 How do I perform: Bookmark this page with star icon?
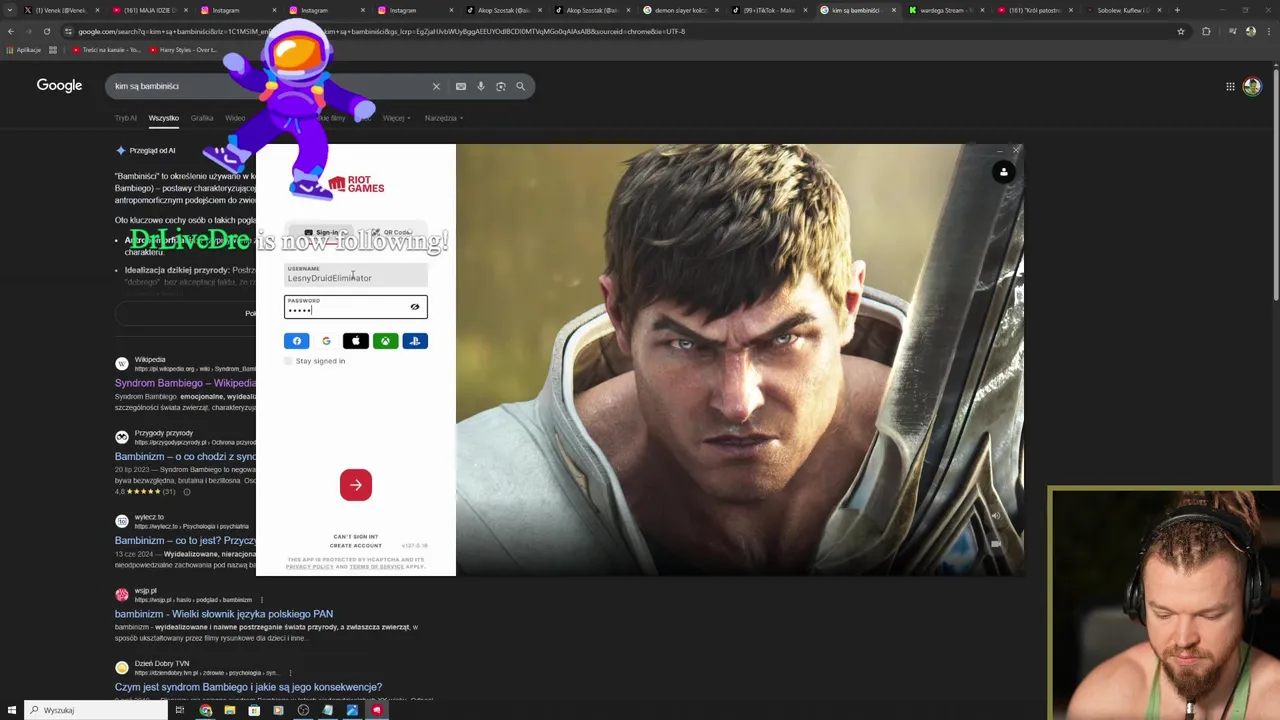pyautogui.click(x=1181, y=31)
